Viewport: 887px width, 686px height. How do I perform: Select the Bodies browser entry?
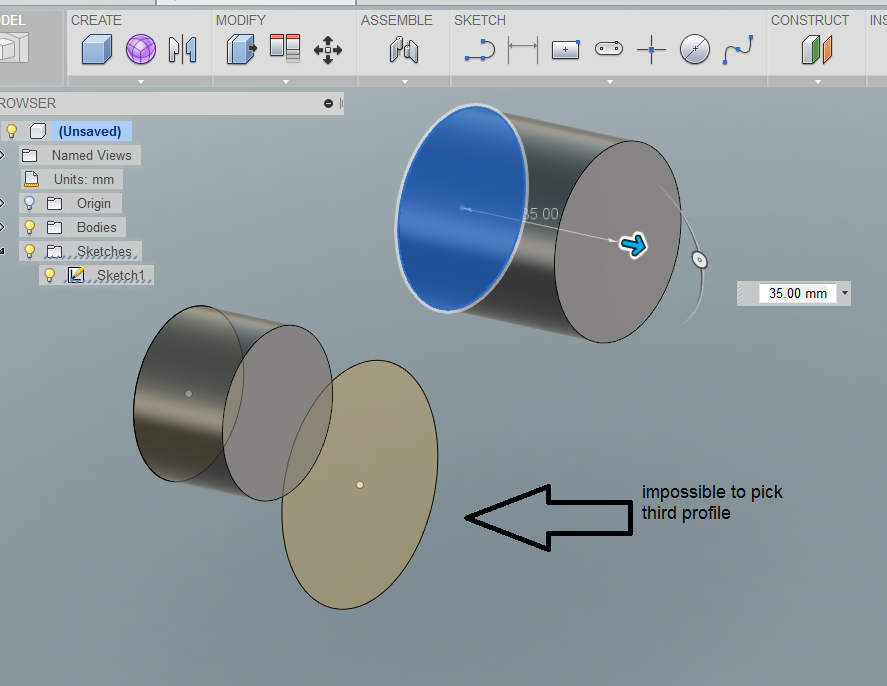click(97, 227)
